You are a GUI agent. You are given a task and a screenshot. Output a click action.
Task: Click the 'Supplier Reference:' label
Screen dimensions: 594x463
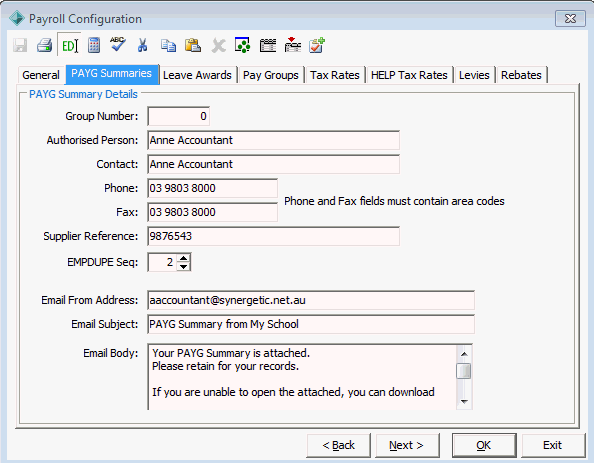[x=91, y=236]
